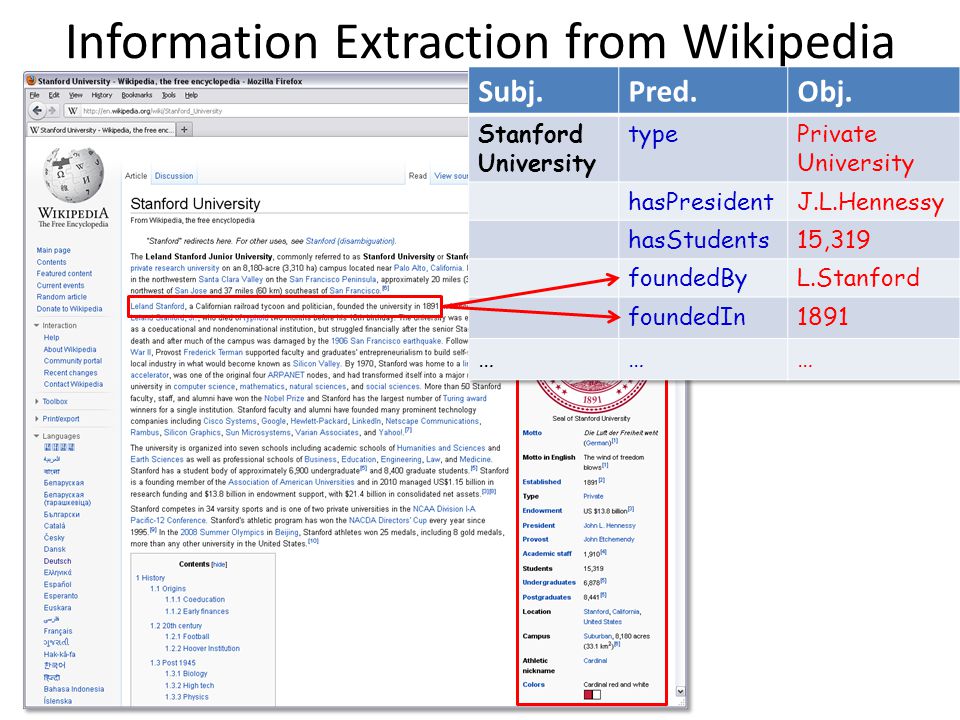This screenshot has width=960, height=720.
Task: Click the Firefox back arrow button
Action: (x=37, y=111)
